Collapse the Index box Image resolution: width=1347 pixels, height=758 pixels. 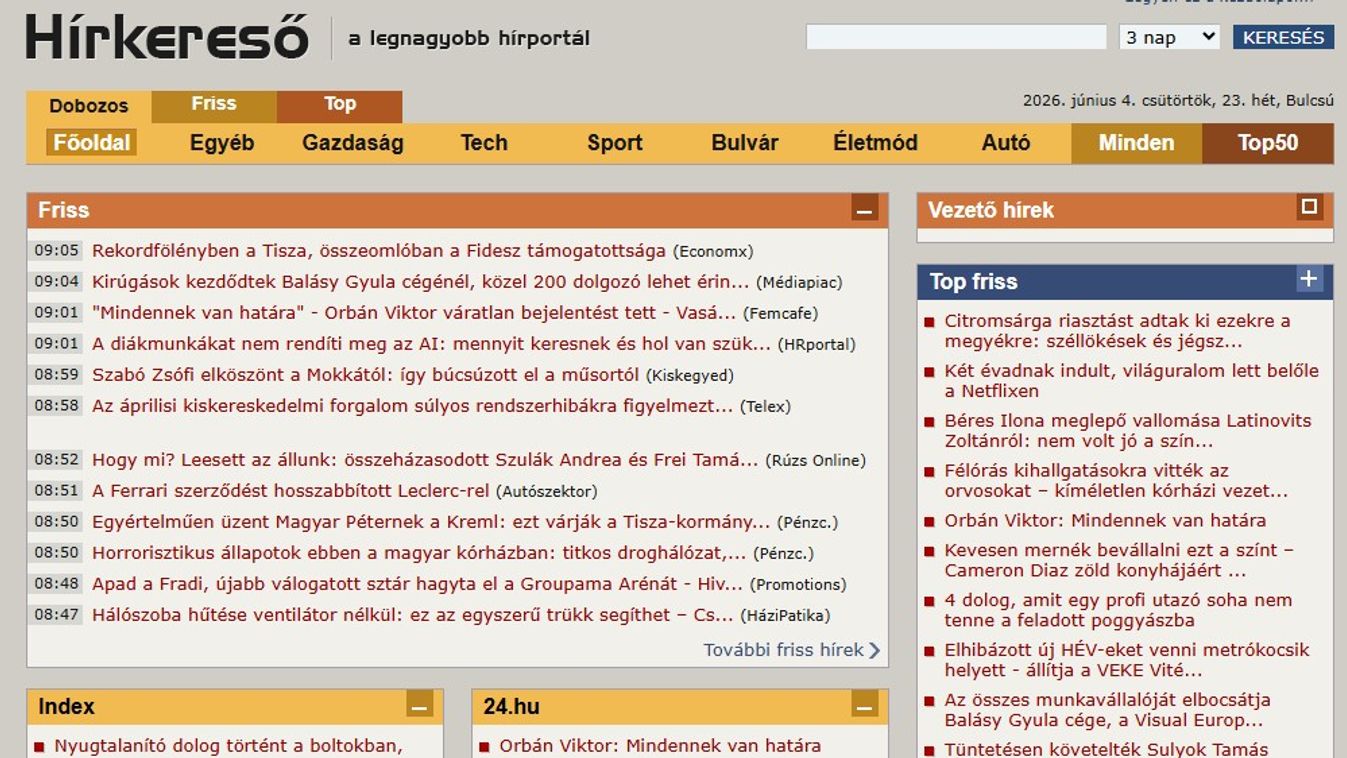(420, 706)
